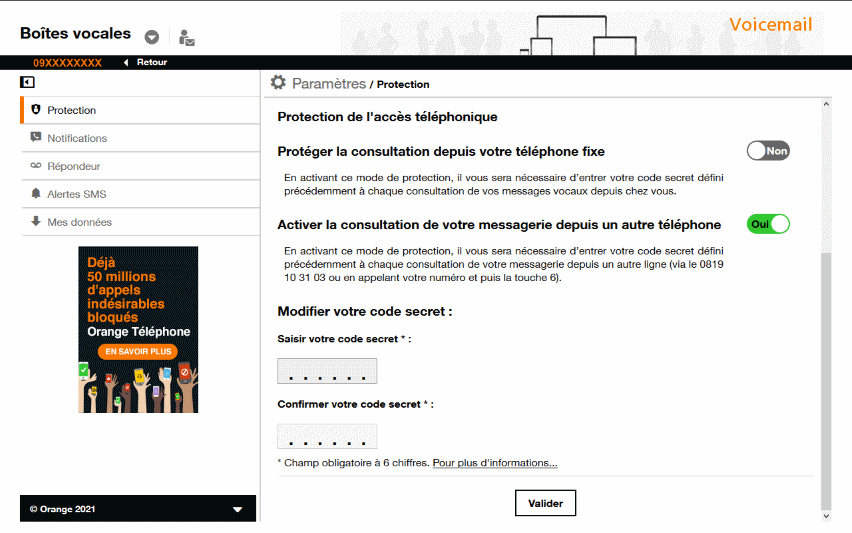Image resolution: width=852 pixels, height=533 pixels.
Task: Click the Confirmer votre code secret field
Action: (327, 436)
